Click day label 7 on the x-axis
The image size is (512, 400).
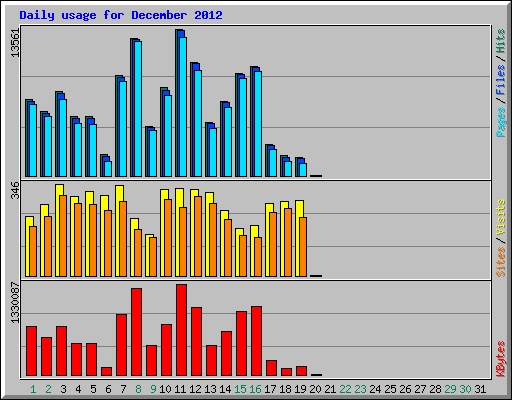coord(123,389)
